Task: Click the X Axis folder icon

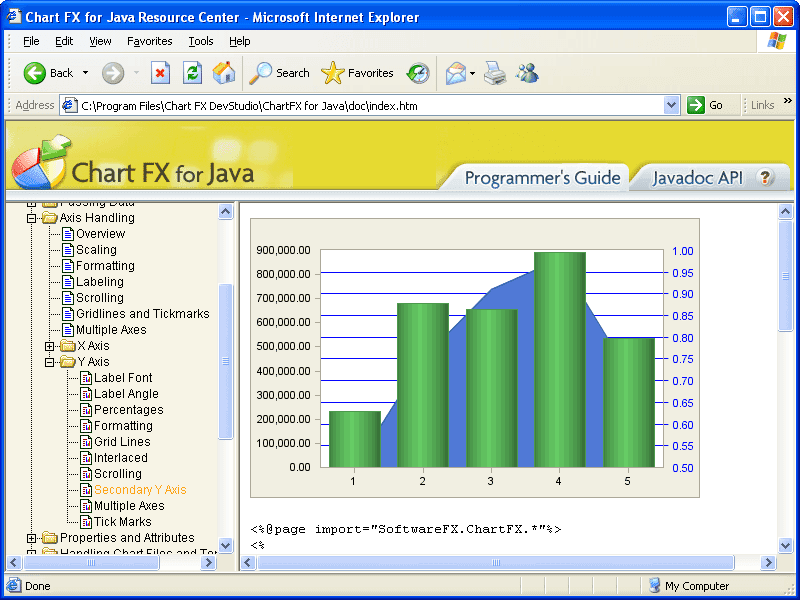Action: 67,346
